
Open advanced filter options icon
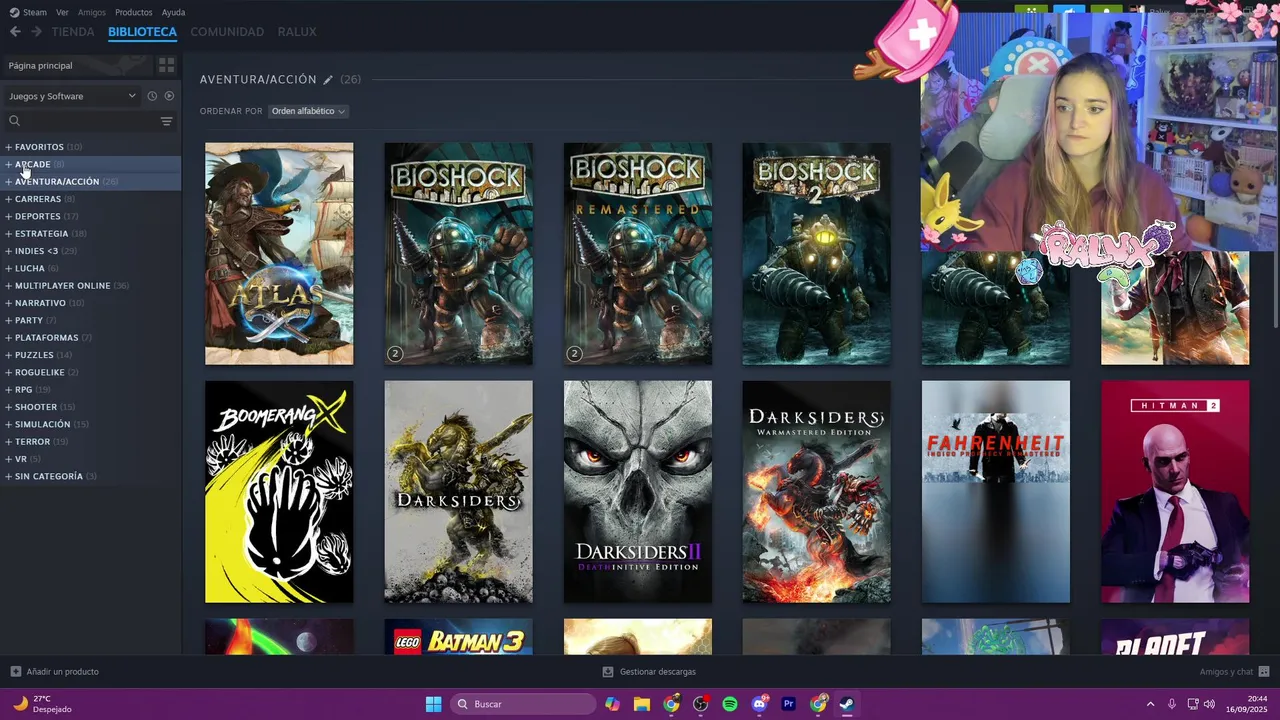point(166,121)
